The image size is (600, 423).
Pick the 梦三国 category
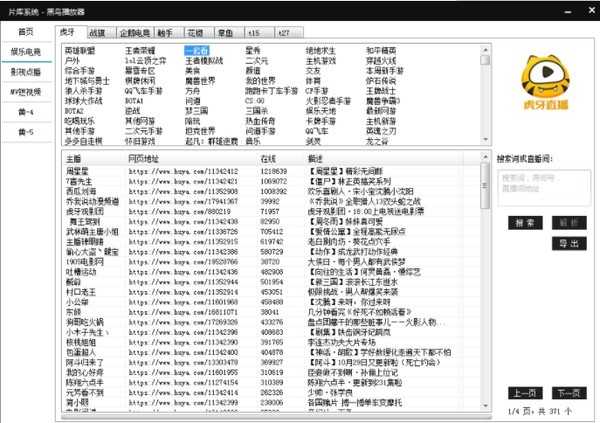tap(197, 111)
